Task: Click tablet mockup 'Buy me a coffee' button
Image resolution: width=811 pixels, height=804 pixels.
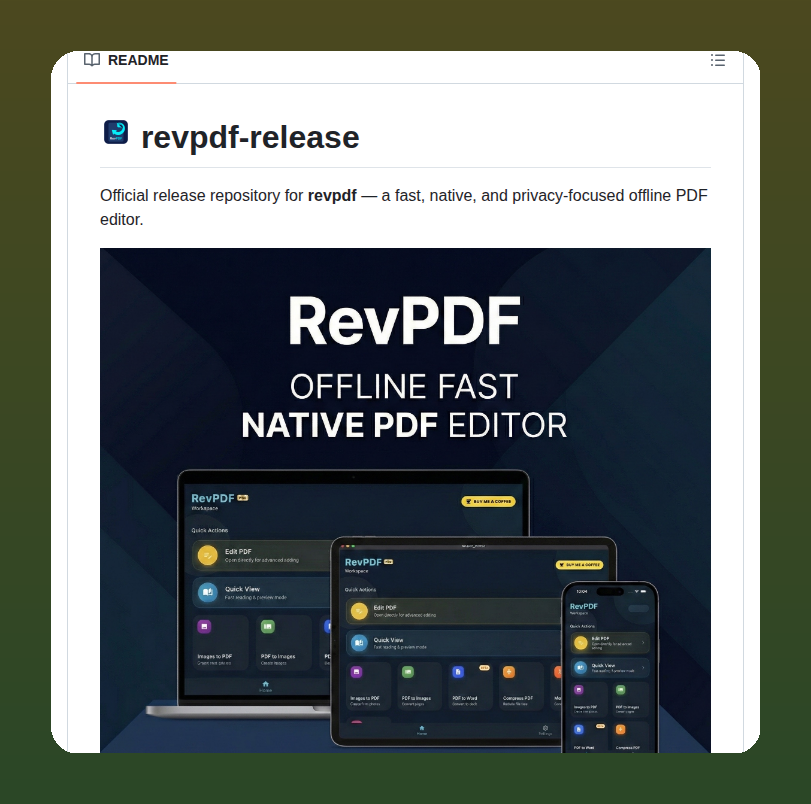Action: [579, 565]
